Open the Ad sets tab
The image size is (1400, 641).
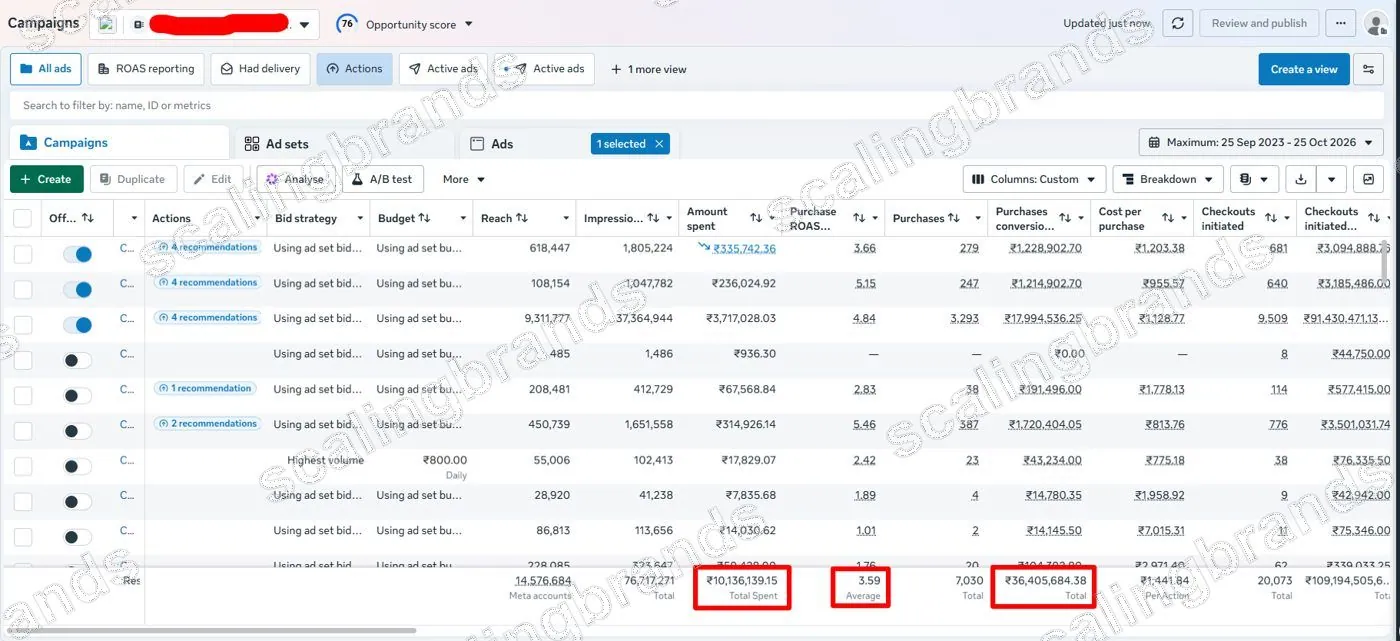click(x=277, y=143)
